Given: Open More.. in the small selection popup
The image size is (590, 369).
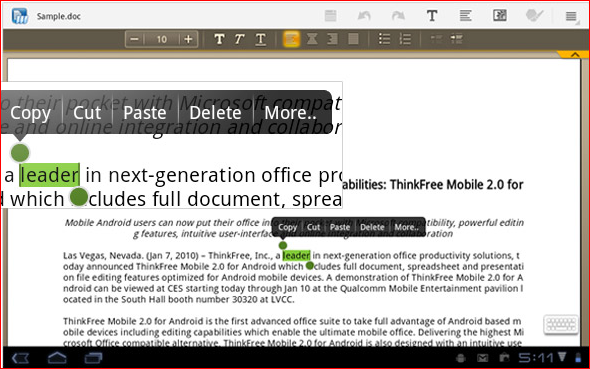Looking at the screenshot, I should point(406,227).
